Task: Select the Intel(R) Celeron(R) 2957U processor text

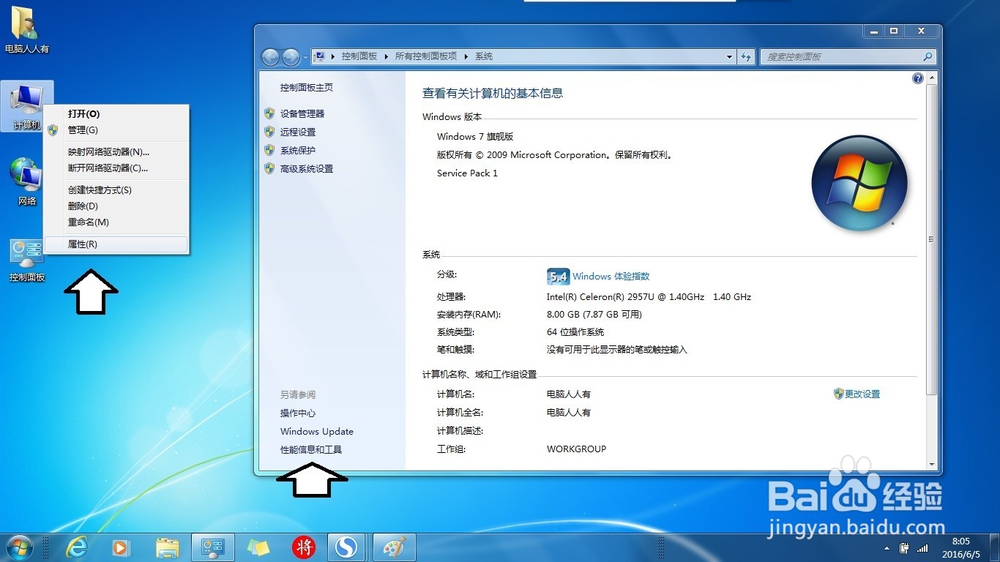Action: 649,297
